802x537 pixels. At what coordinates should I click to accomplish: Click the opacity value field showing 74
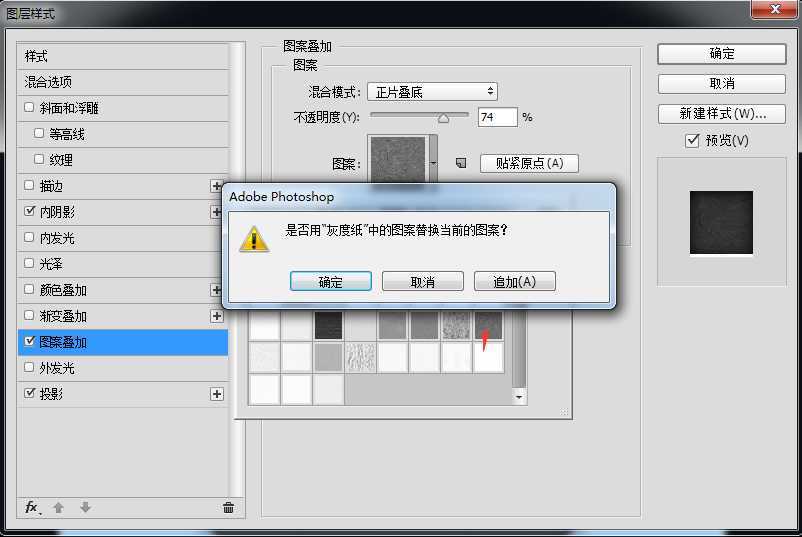coord(497,117)
